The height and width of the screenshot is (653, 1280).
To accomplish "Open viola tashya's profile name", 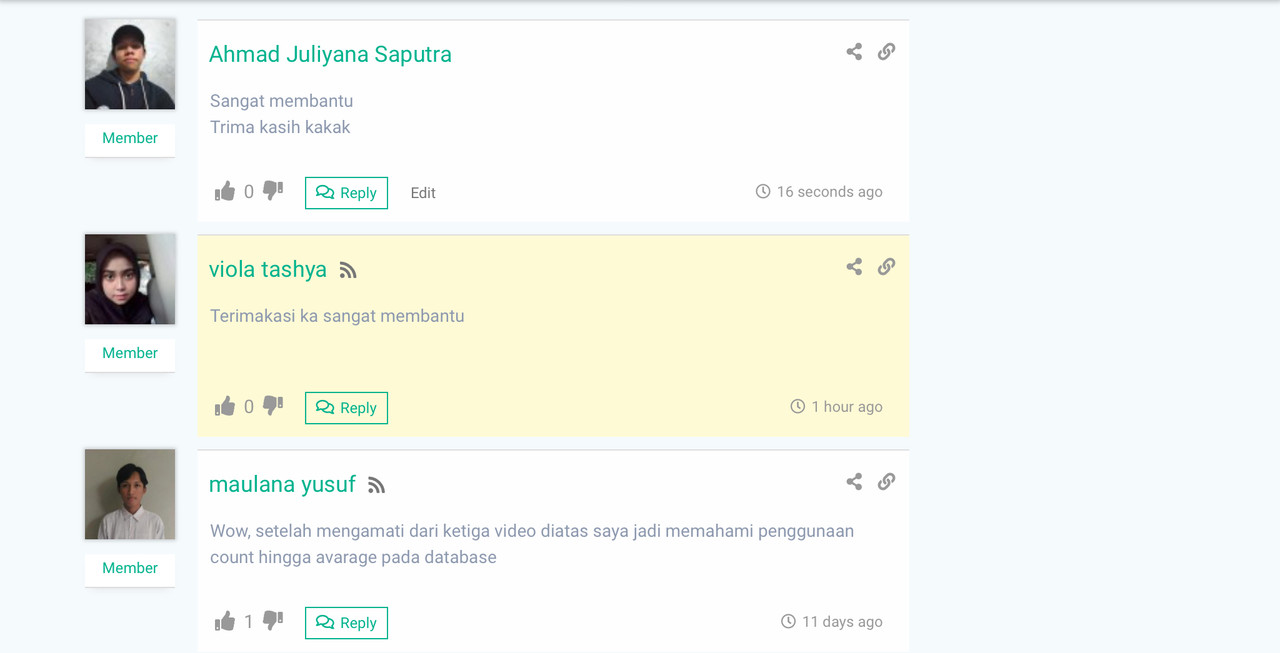I will [x=268, y=269].
